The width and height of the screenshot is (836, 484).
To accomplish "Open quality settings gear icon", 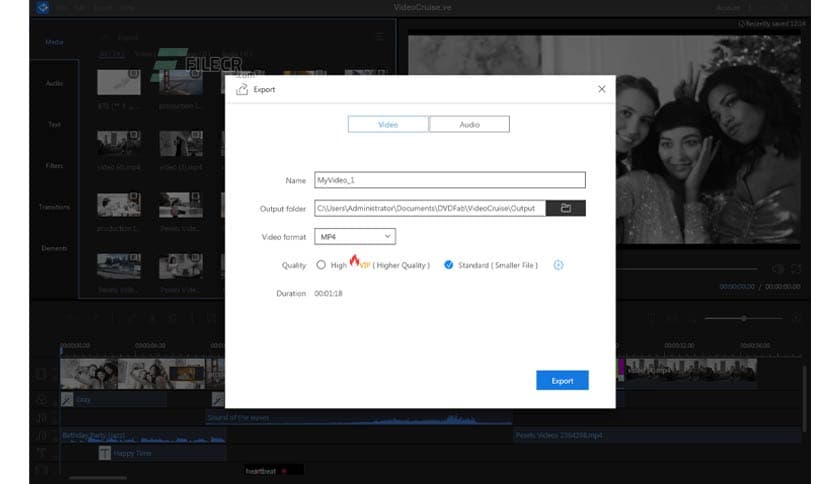I will click(558, 265).
